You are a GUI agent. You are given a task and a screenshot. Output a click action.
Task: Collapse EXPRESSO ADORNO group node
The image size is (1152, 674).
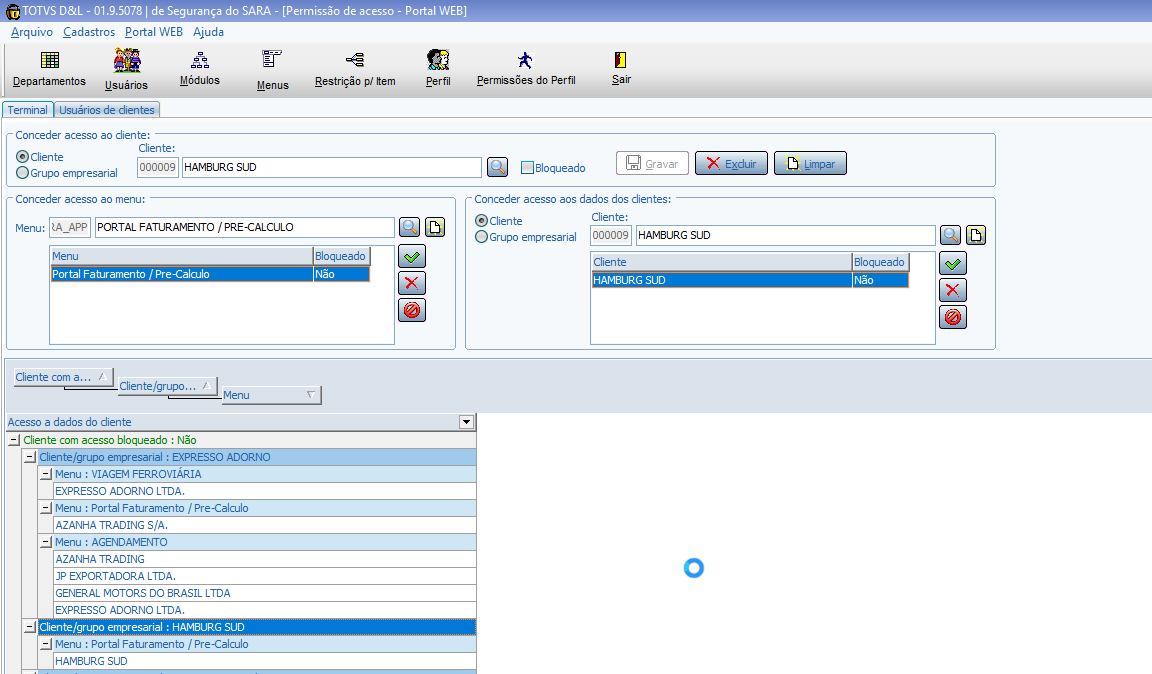pyautogui.click(x=30, y=457)
